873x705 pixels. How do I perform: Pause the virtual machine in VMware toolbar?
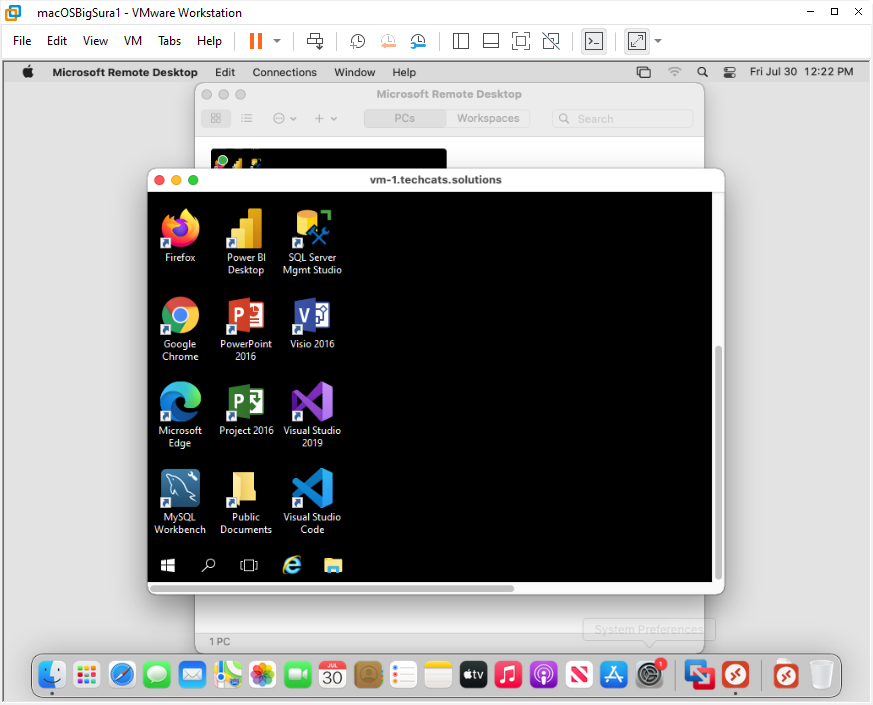(256, 41)
